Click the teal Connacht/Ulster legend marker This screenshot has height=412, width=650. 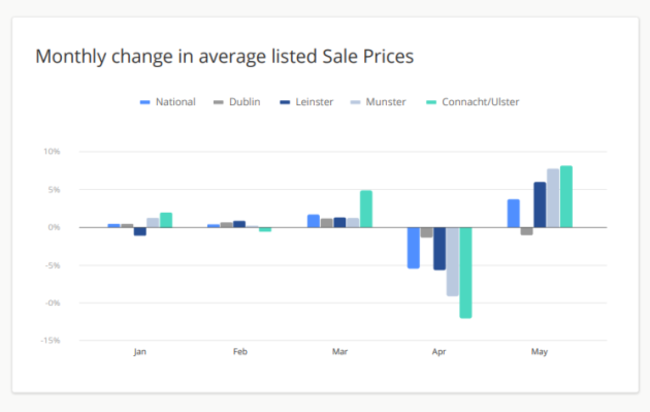431,102
